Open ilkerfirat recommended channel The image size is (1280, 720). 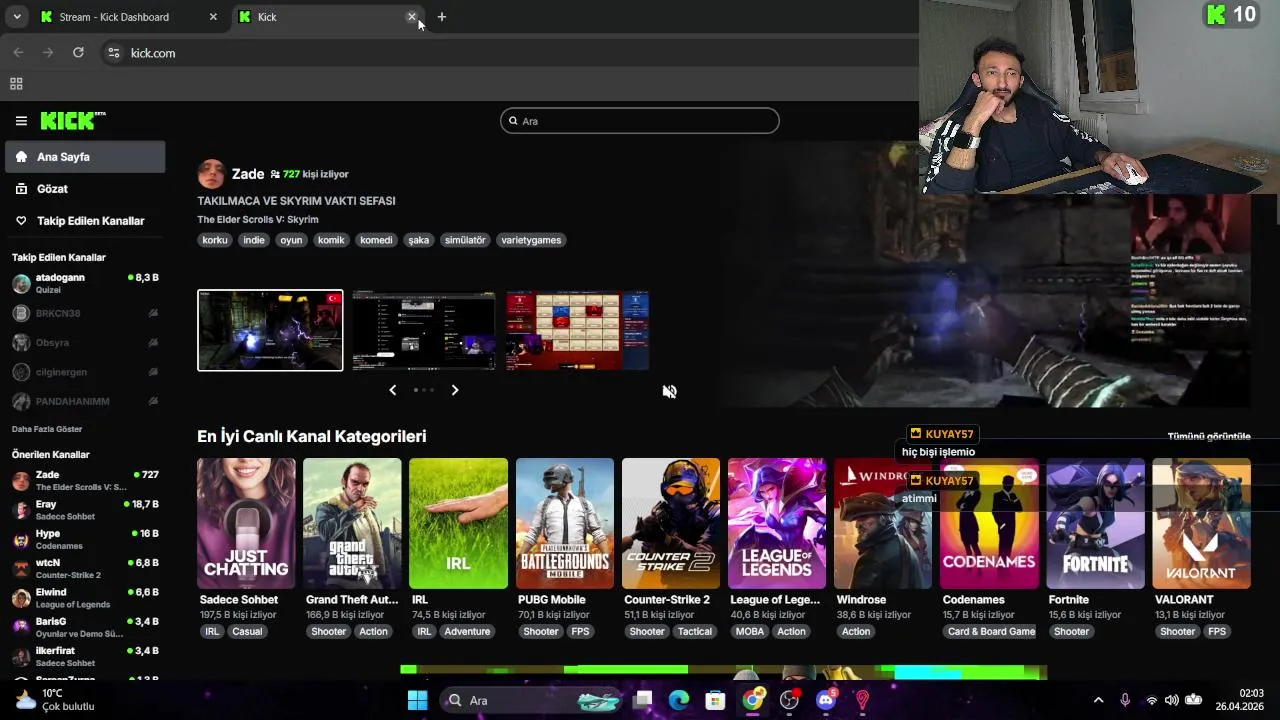[x=85, y=656]
